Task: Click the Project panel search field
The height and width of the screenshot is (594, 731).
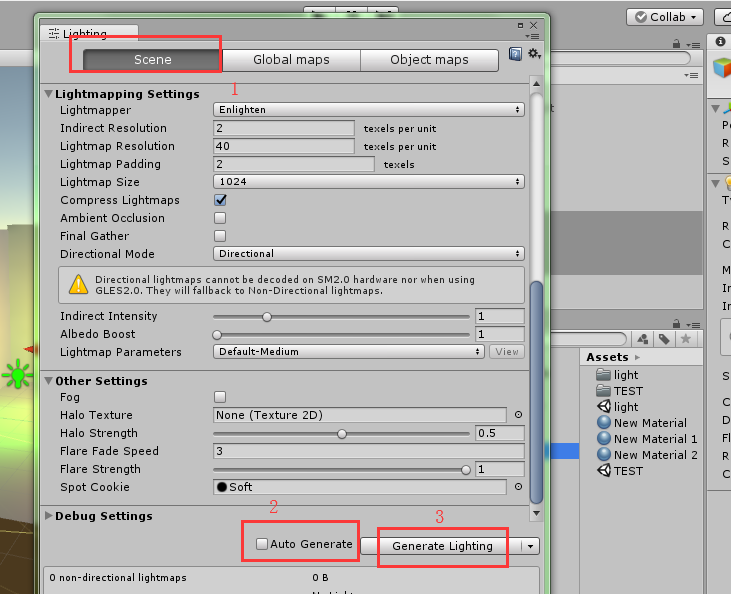Action: coord(588,339)
